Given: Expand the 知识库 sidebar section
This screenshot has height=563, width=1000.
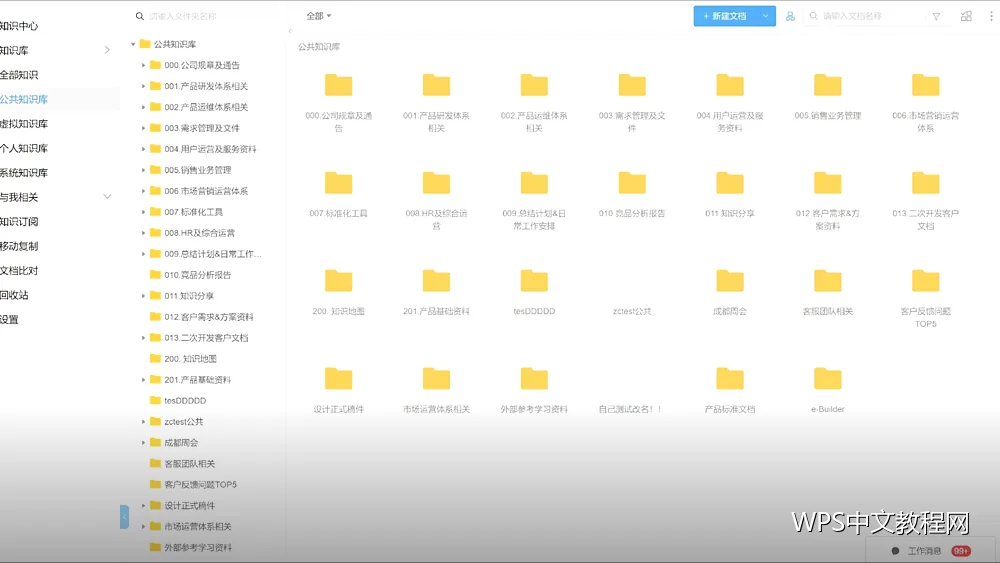Looking at the screenshot, I should pyautogui.click(x=107, y=50).
